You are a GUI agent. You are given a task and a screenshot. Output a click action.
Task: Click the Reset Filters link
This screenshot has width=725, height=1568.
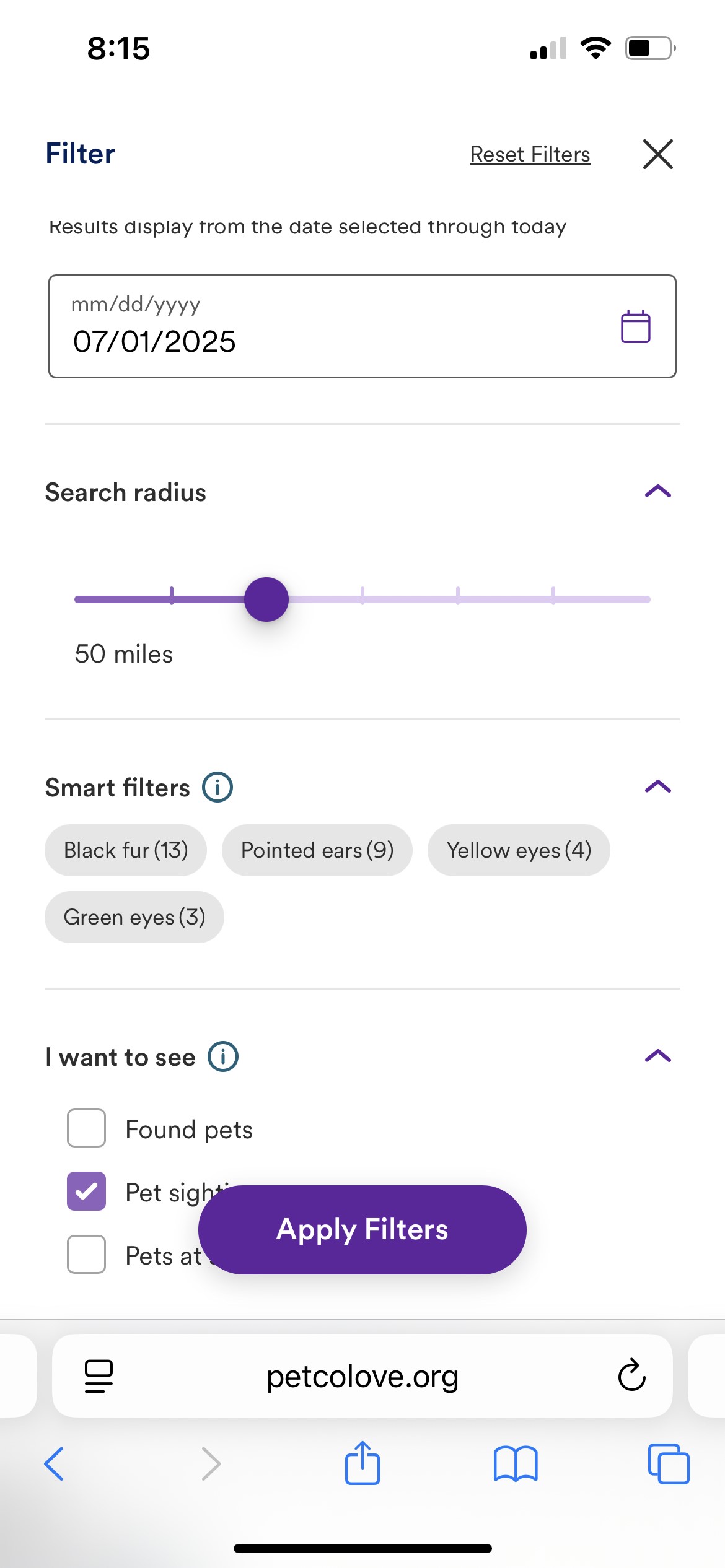[530, 154]
